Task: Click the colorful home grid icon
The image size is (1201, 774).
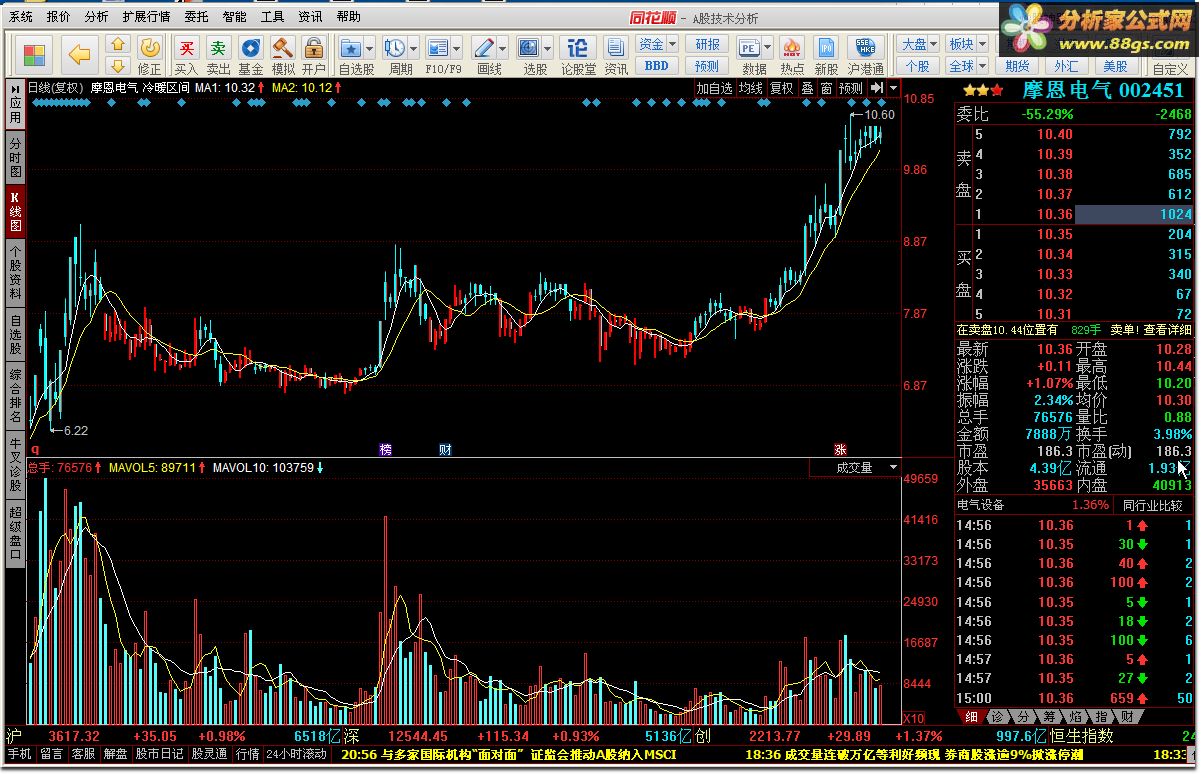Action: (x=35, y=53)
